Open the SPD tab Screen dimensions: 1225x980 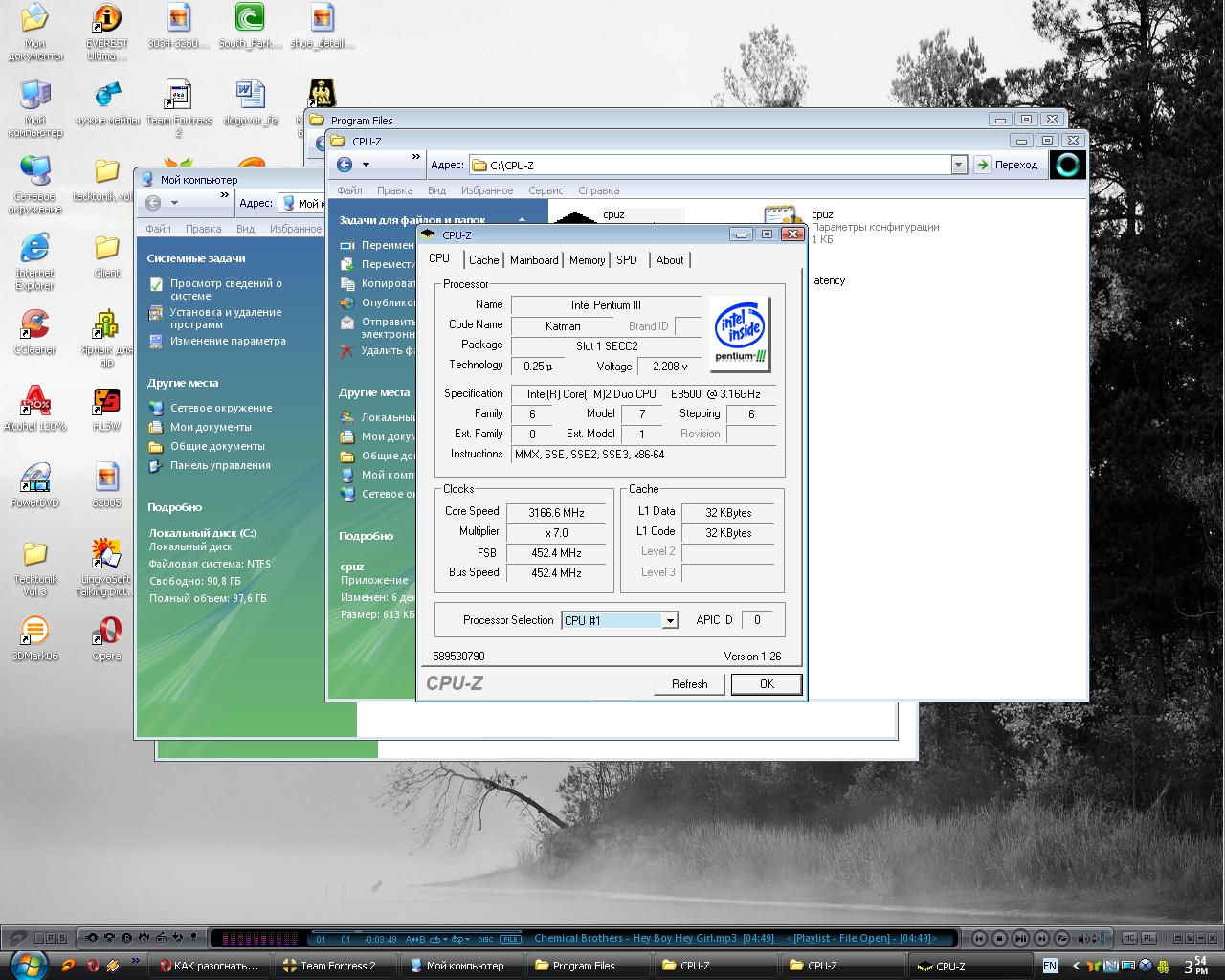pos(627,260)
